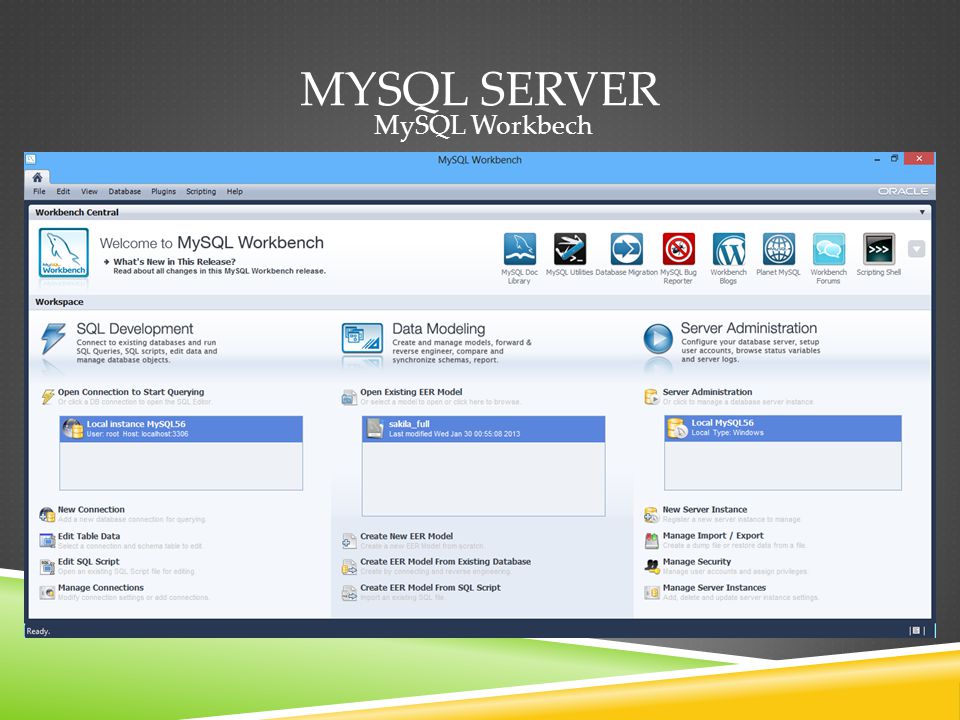Open the Planet MySQL globe icon
Viewport: 960px width, 720px height.
778,249
